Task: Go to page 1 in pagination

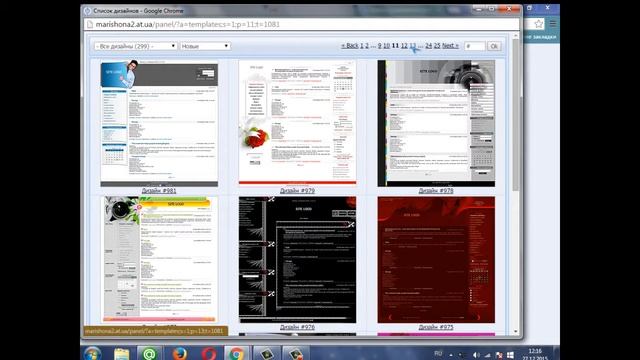Action: [362, 46]
